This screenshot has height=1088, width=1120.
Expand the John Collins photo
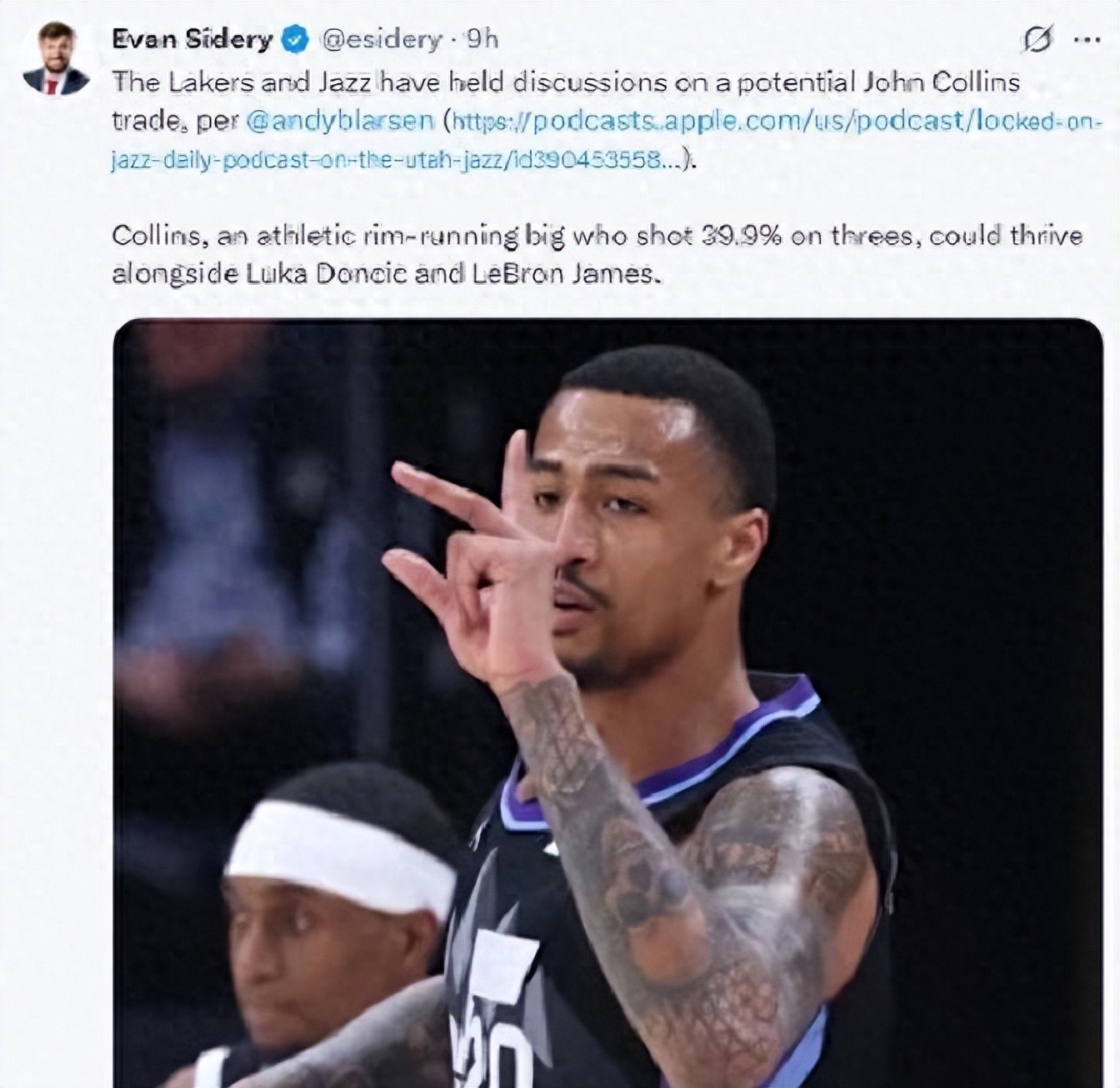click(607, 703)
